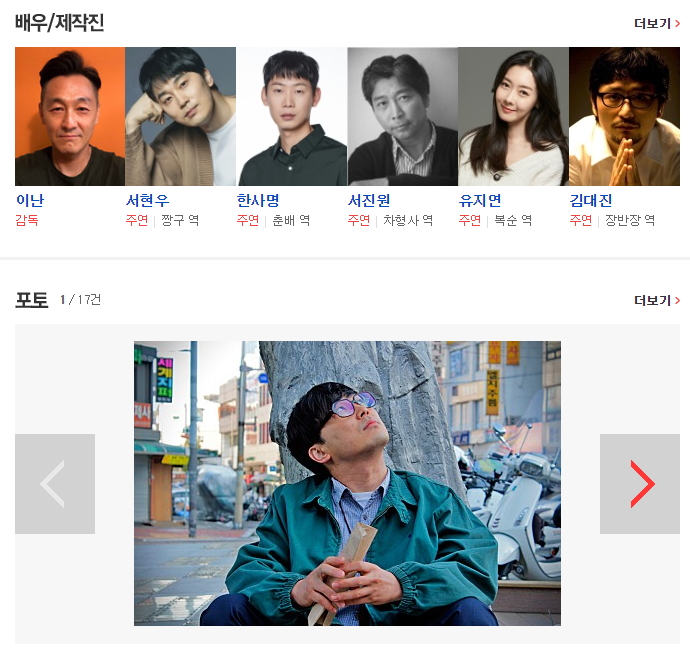Go to previous photo with left arrow
The image size is (690, 668).
[55, 484]
